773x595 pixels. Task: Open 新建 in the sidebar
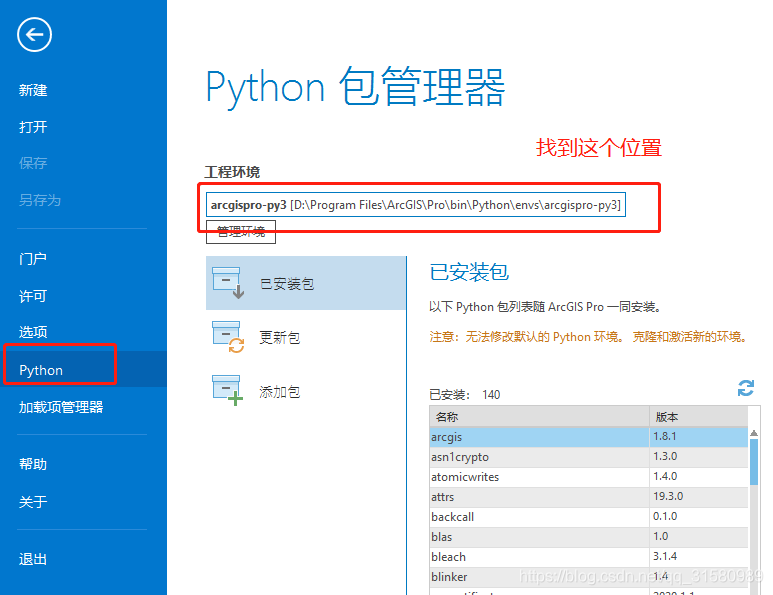coord(33,90)
